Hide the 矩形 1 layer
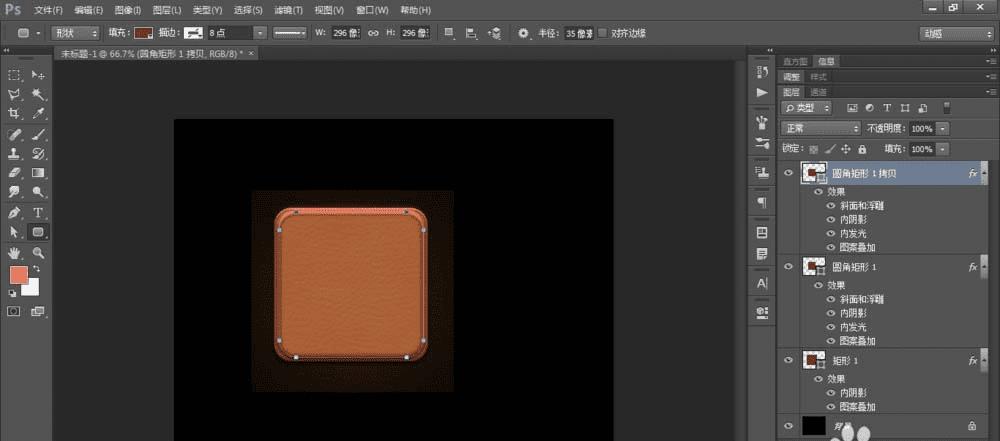 789,360
